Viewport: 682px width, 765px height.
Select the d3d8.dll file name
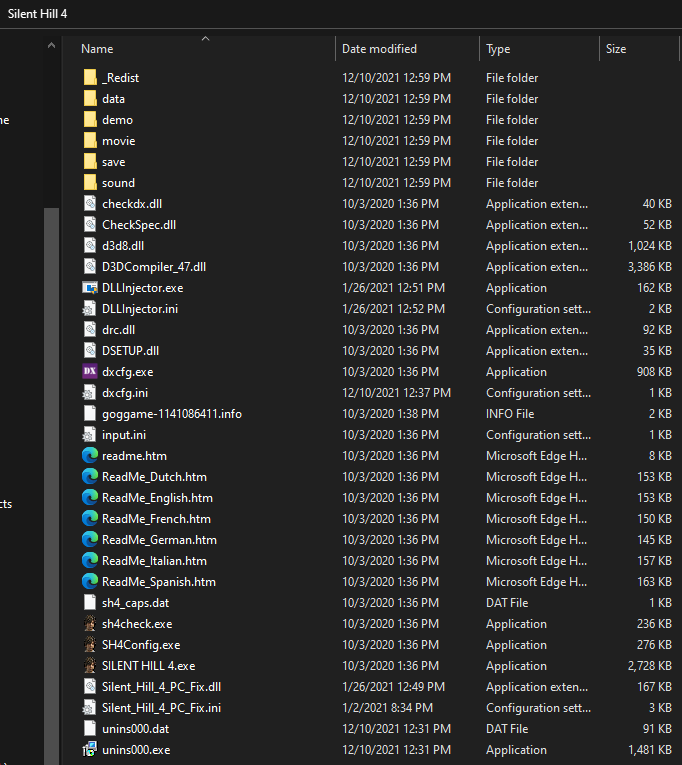[123, 246]
